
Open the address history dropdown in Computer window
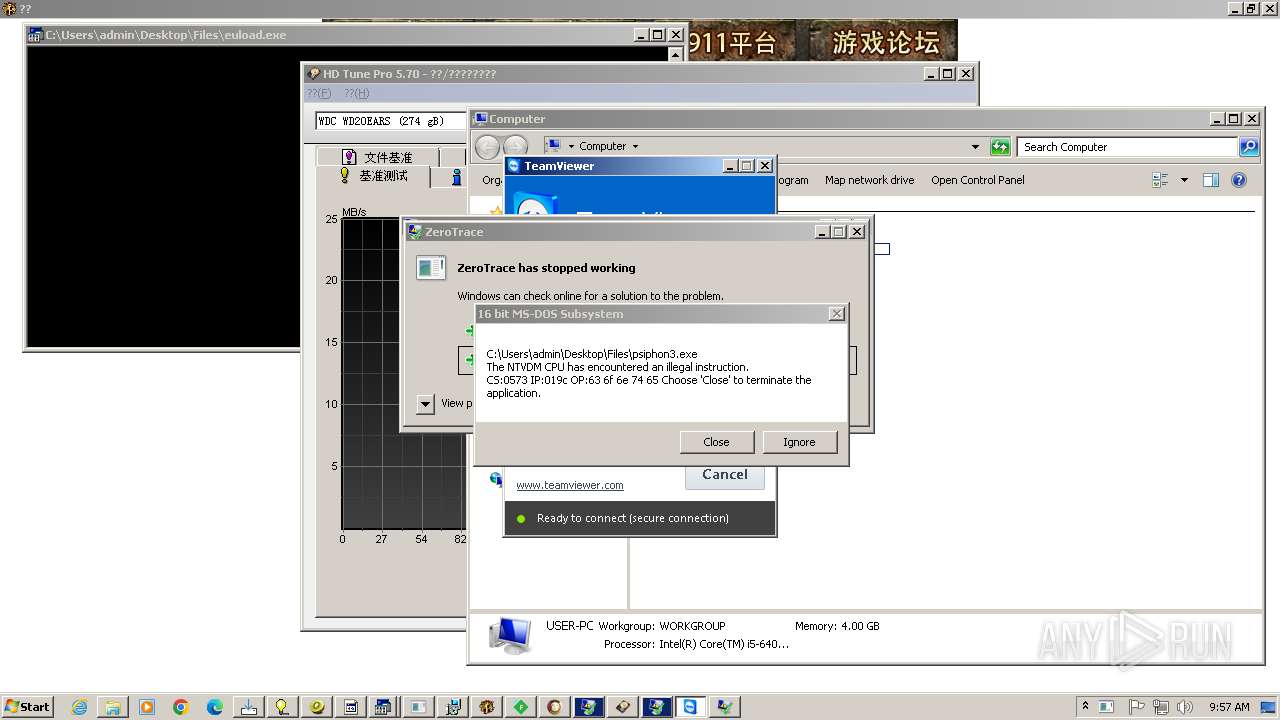[975, 147]
